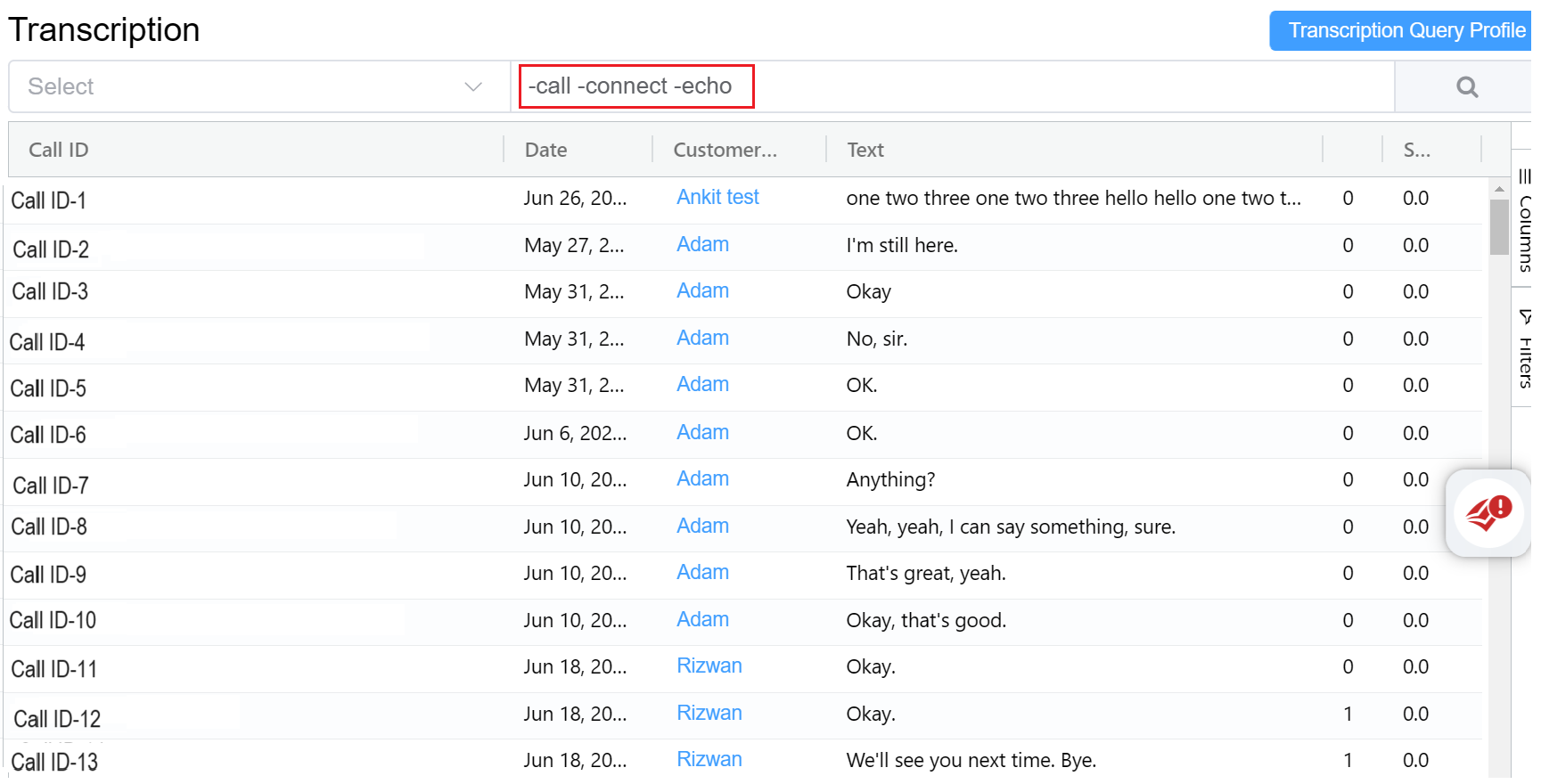This screenshot has height=784, width=1541.
Task: Select the Call ID-1 cell
Action: click(49, 201)
